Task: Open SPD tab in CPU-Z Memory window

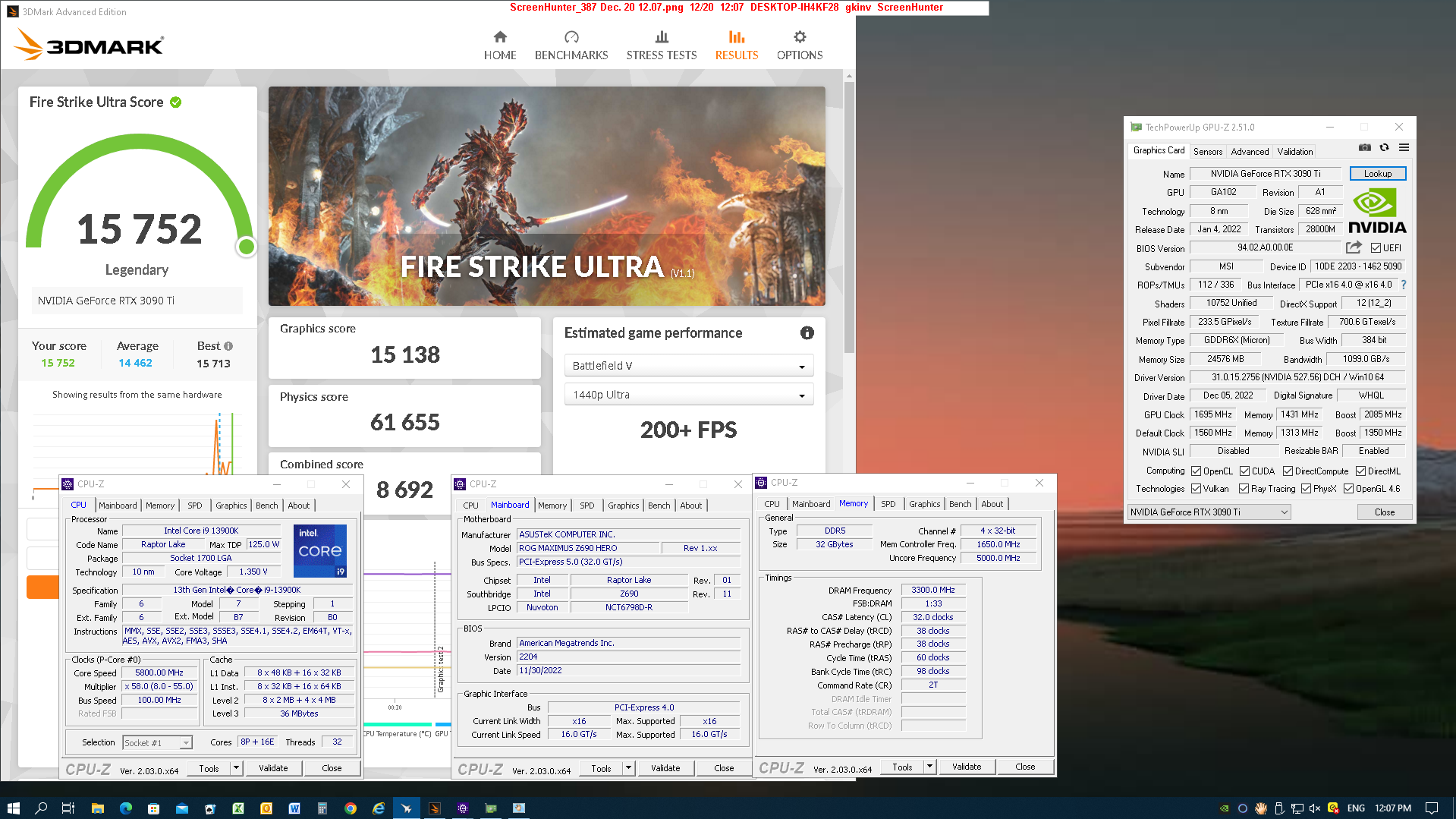Action: tap(888, 504)
